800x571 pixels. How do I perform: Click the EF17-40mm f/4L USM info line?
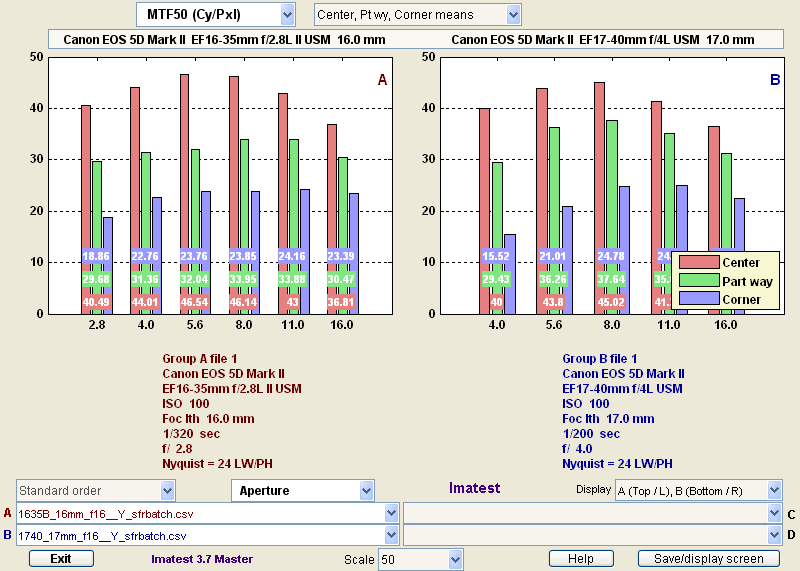pyautogui.click(x=622, y=389)
